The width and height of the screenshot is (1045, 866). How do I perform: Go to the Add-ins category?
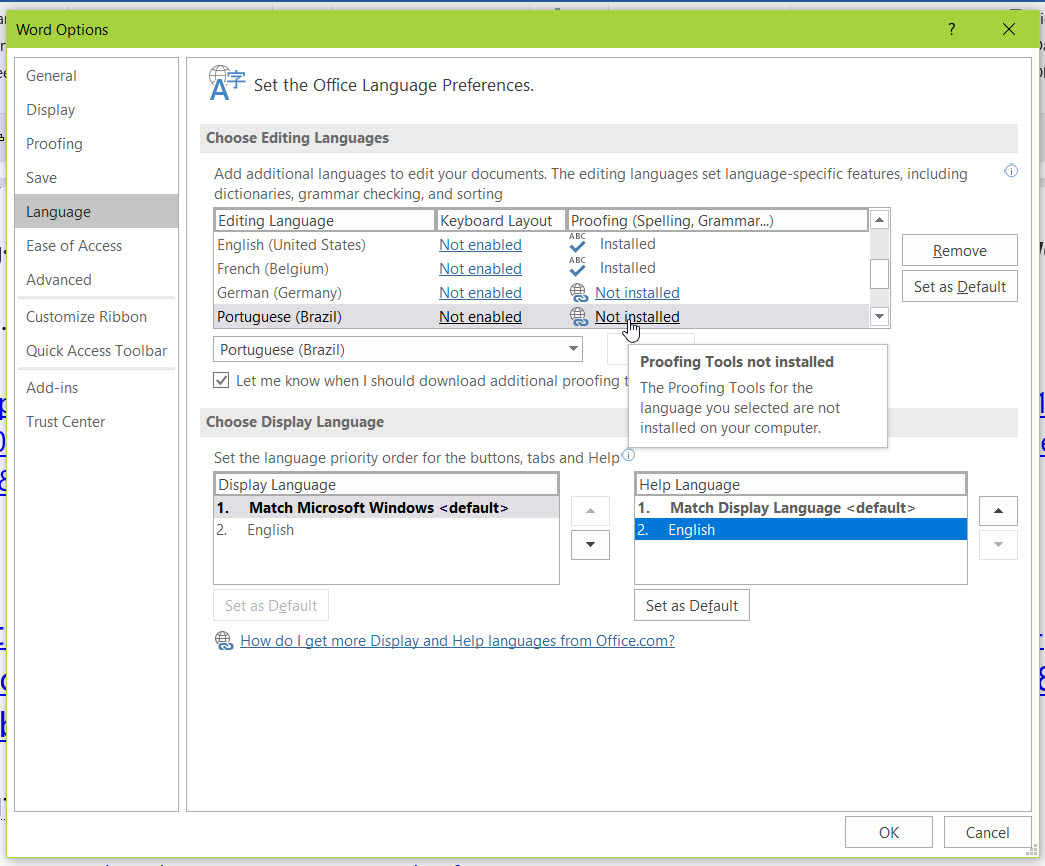97,387
